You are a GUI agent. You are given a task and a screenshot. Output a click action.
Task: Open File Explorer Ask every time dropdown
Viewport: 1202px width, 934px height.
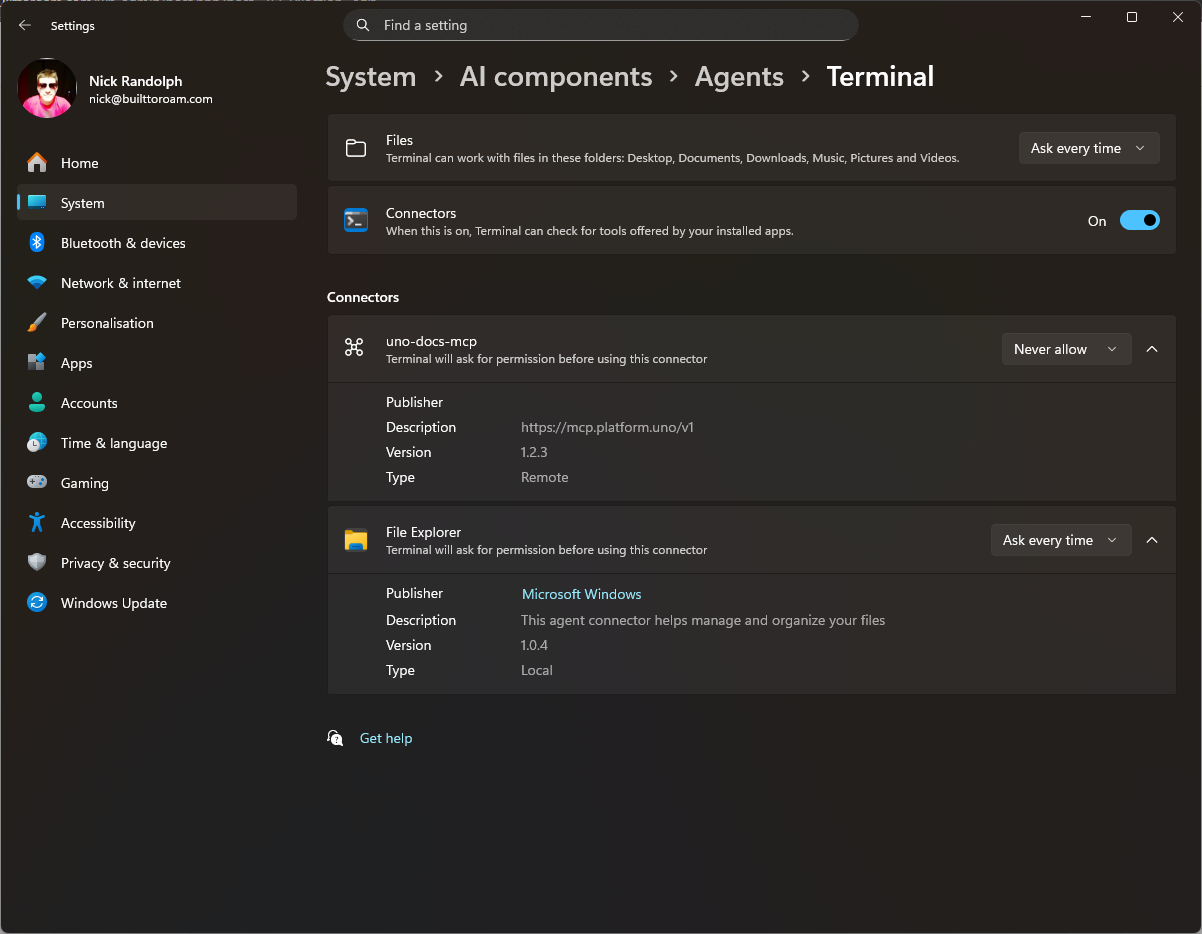tap(1060, 540)
